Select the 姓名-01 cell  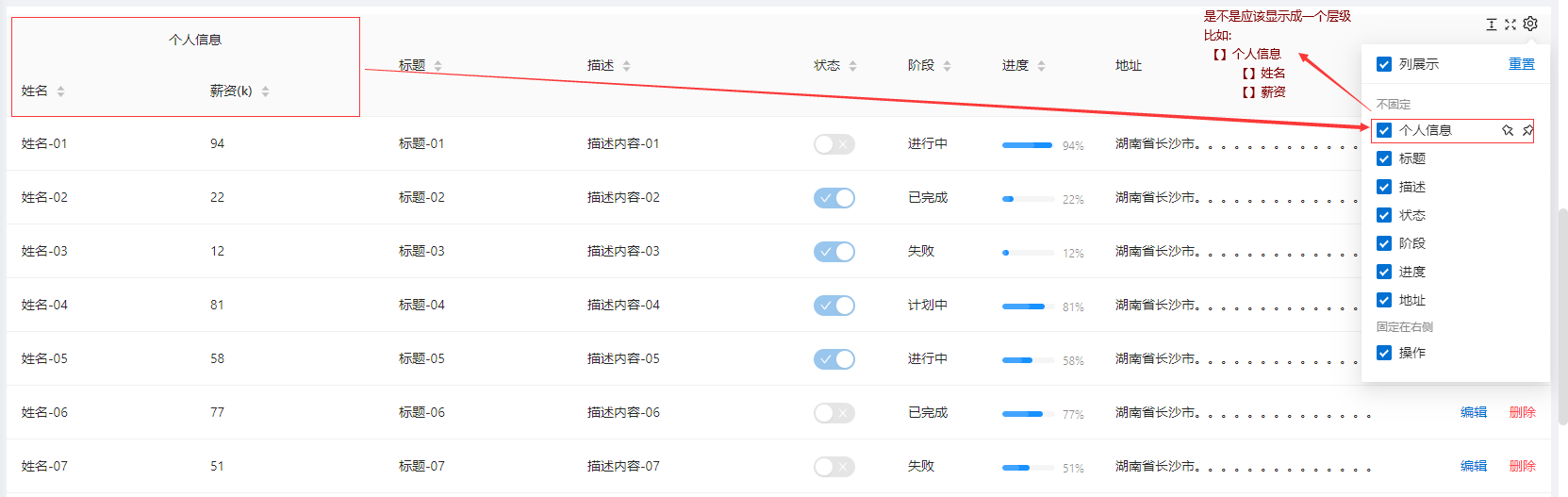point(44,143)
